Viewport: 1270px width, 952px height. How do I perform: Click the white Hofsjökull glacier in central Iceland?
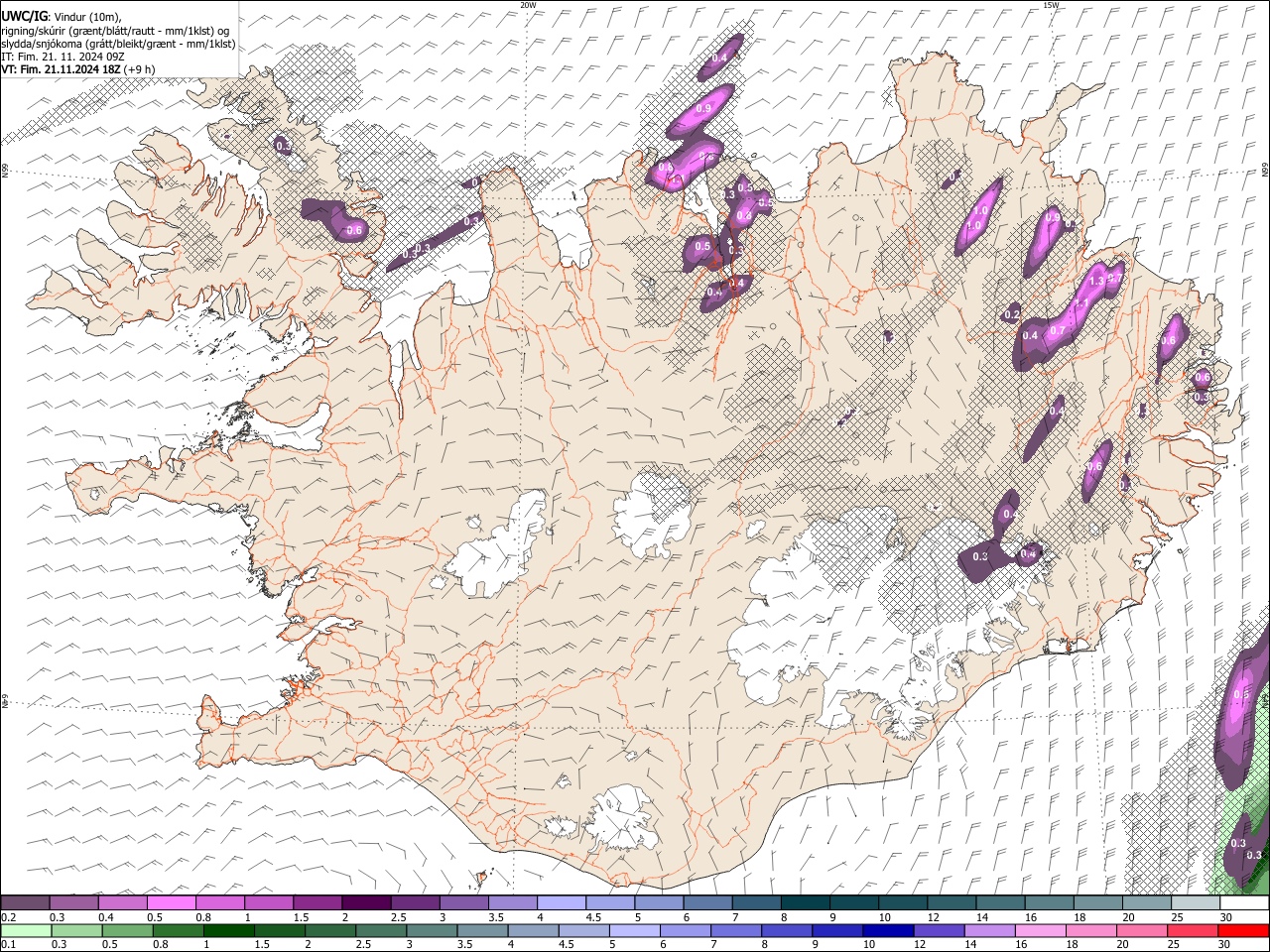click(653, 511)
